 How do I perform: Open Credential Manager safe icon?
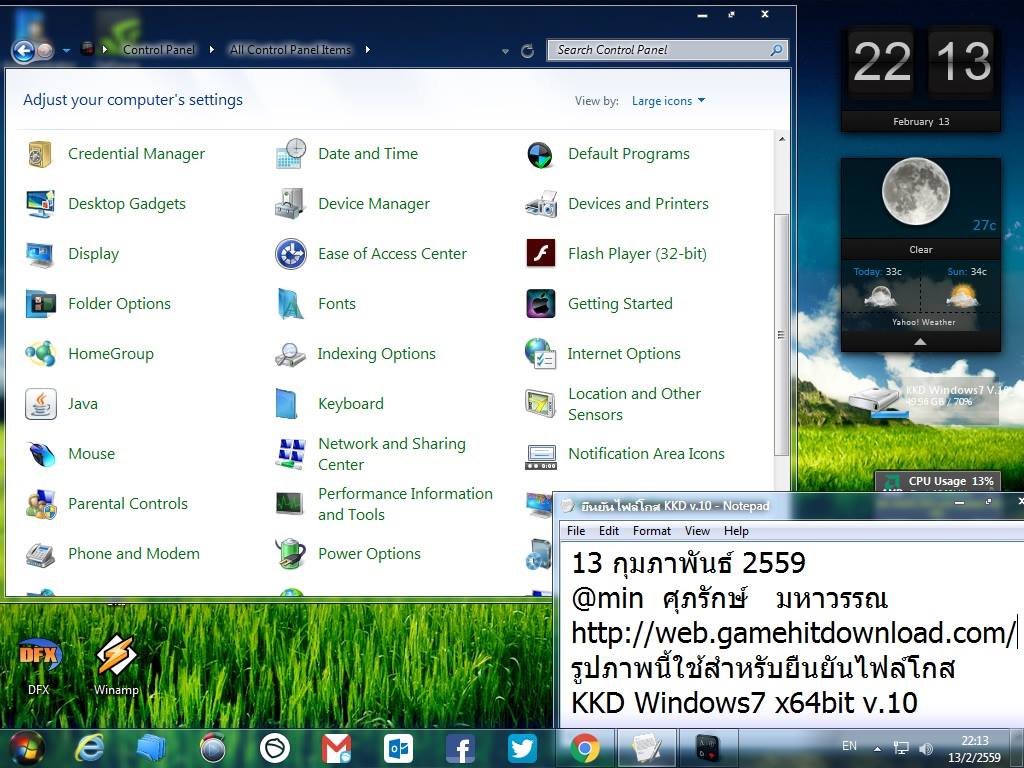40,154
